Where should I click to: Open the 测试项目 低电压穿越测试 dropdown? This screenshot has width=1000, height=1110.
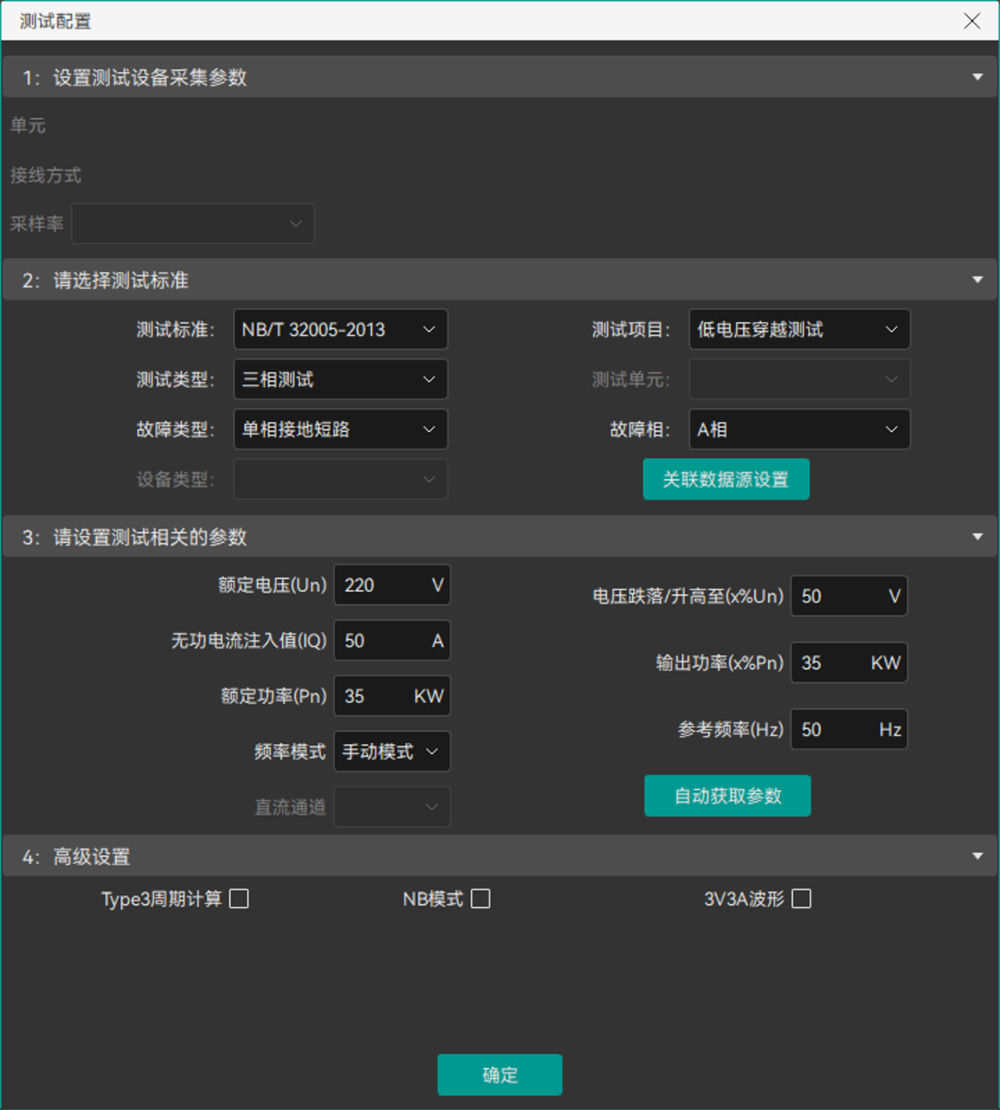[x=799, y=329]
